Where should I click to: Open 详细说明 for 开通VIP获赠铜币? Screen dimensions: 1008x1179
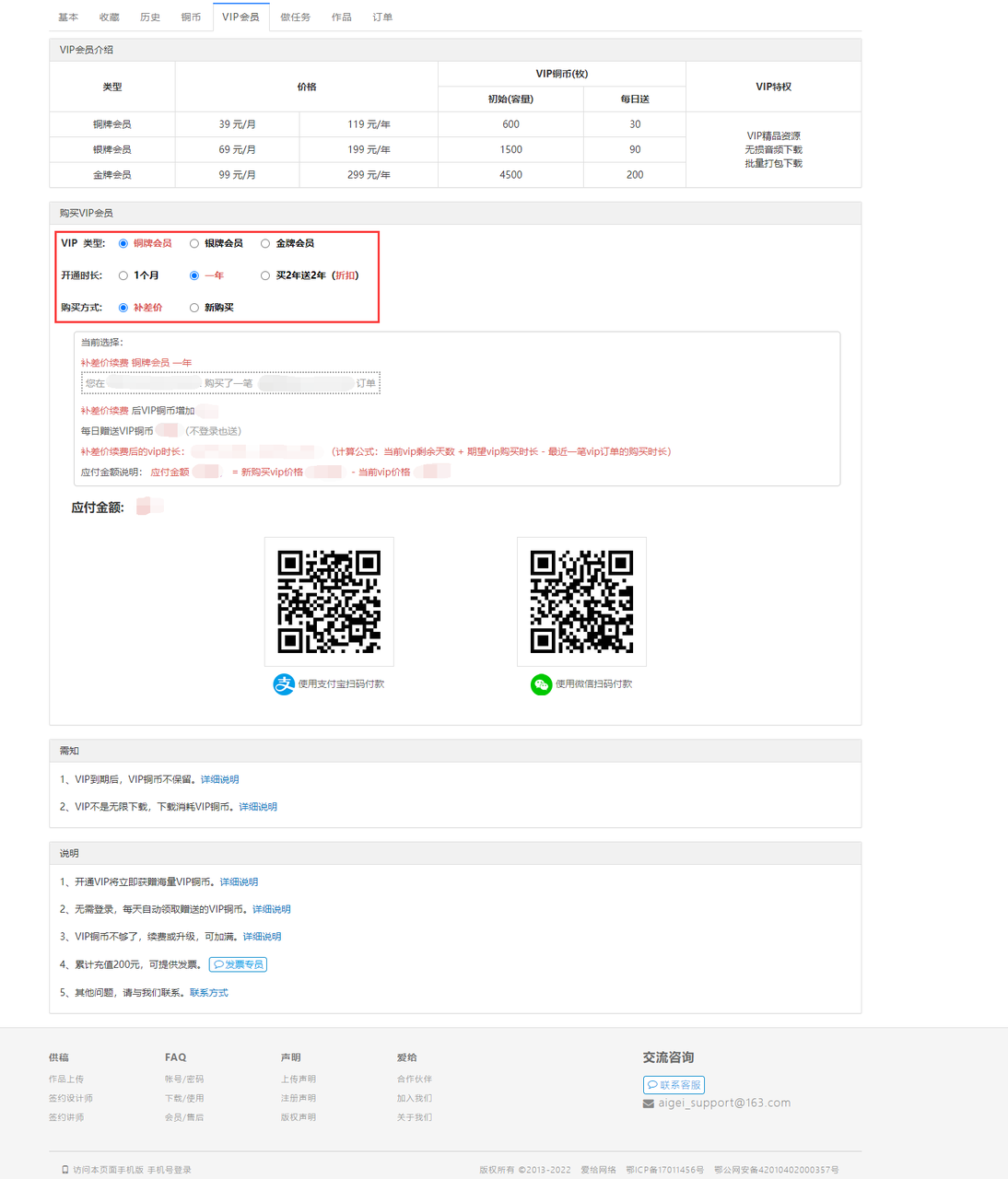pos(239,882)
